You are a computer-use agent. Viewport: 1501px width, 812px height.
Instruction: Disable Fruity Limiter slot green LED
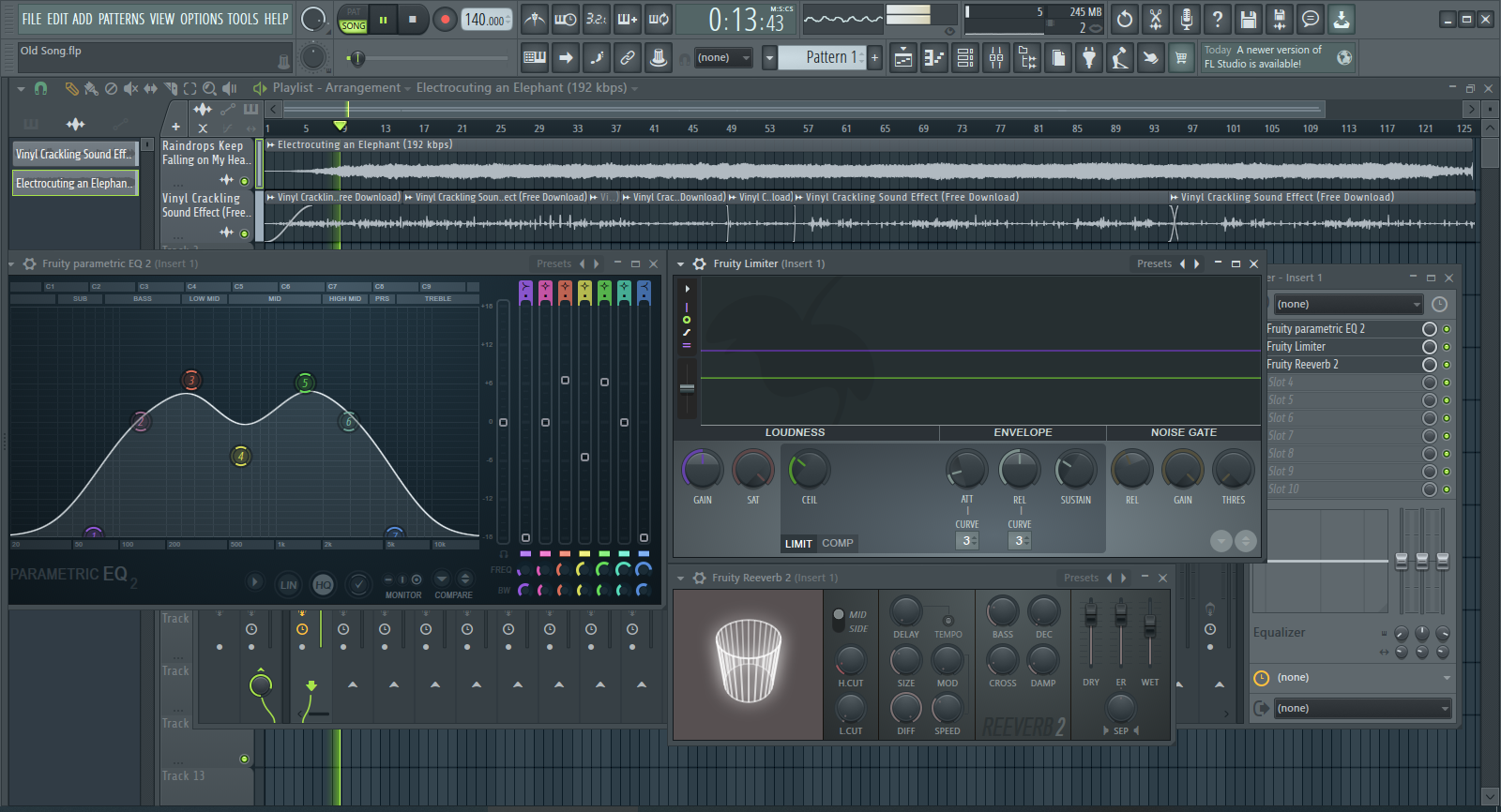(x=1447, y=347)
